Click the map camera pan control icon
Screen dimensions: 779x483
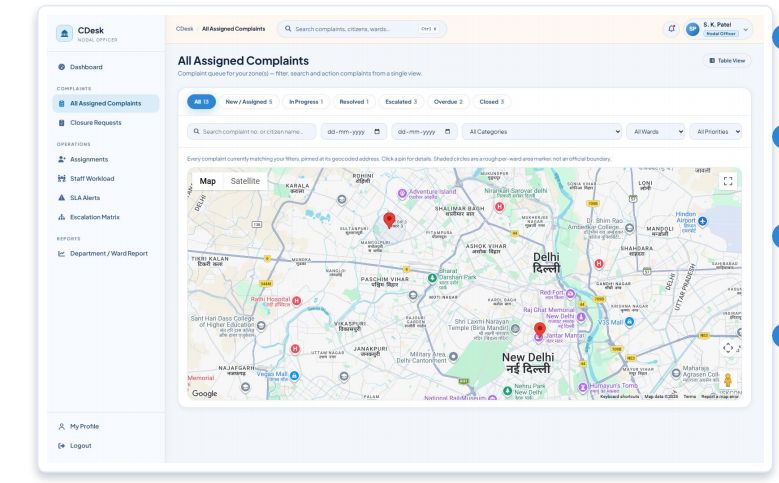coord(728,348)
